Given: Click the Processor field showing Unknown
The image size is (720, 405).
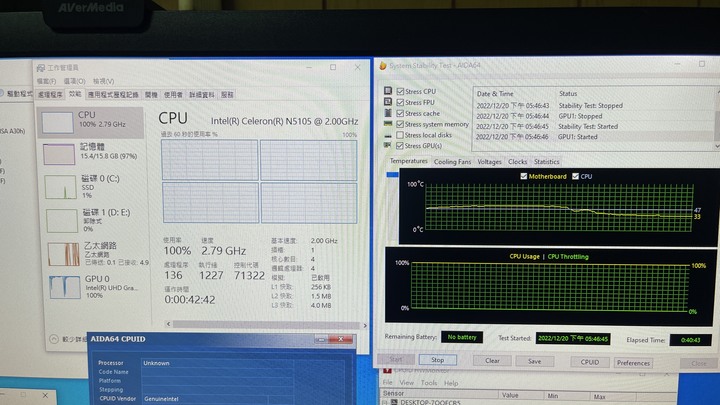Looking at the screenshot, I should tap(217, 363).
